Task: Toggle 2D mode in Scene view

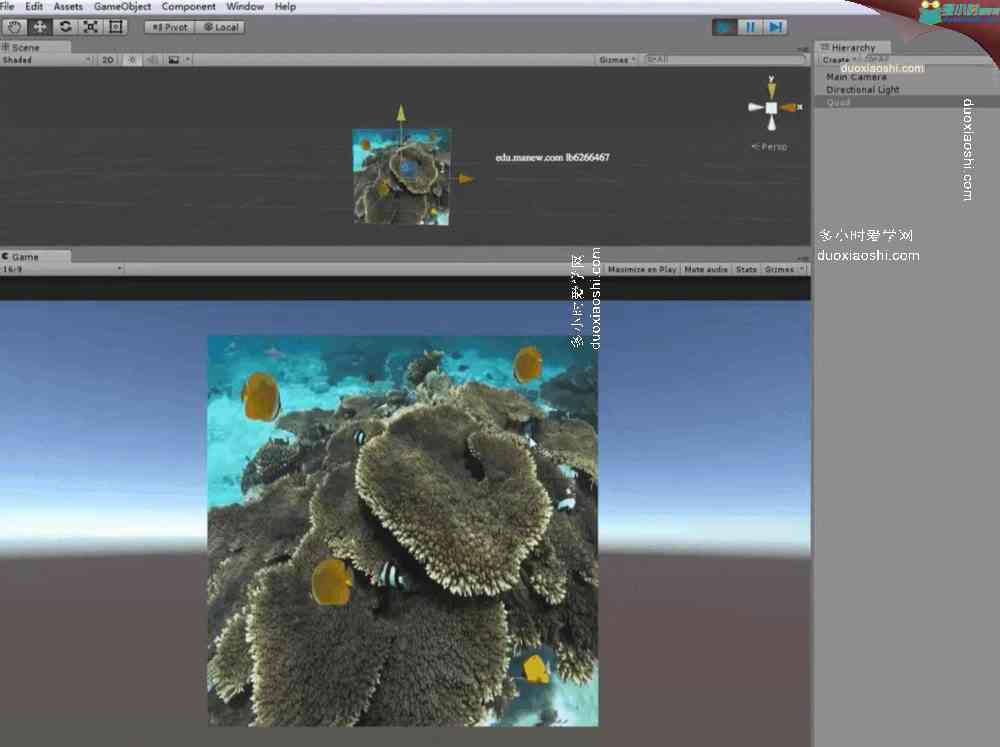Action: click(108, 60)
